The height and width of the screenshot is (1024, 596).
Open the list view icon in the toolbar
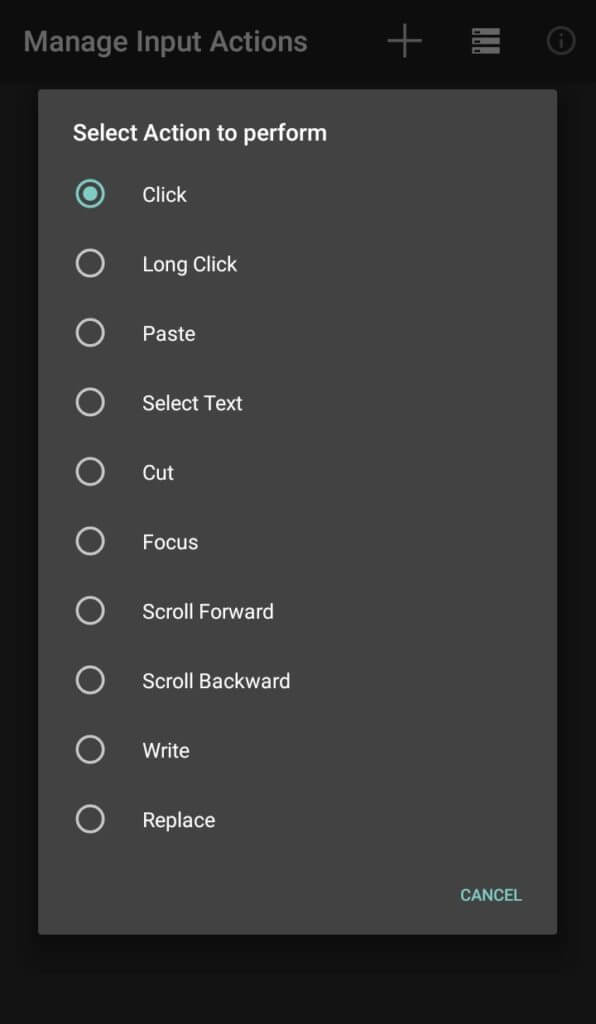485,41
